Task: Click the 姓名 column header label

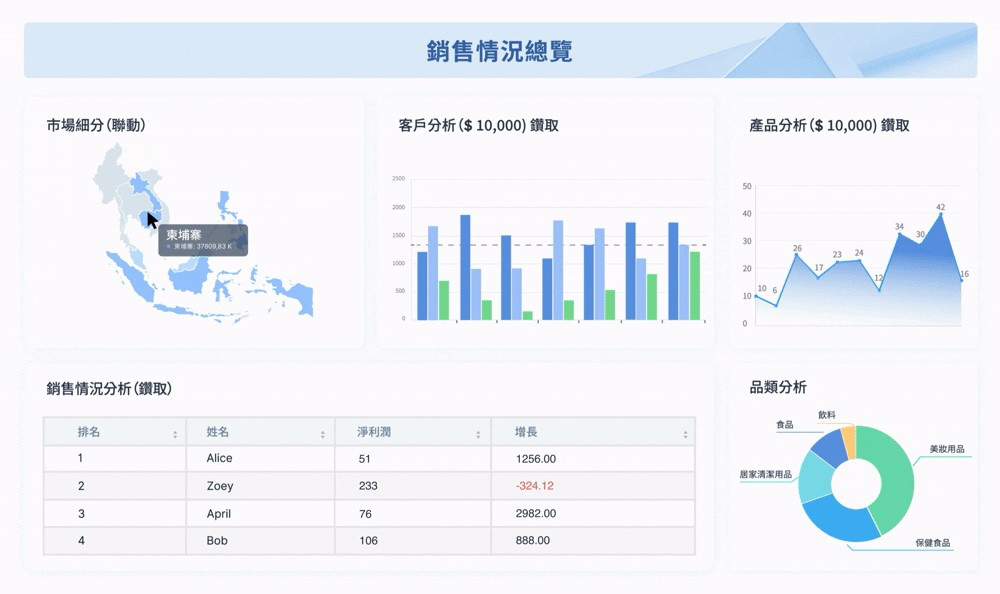Action: click(x=217, y=432)
